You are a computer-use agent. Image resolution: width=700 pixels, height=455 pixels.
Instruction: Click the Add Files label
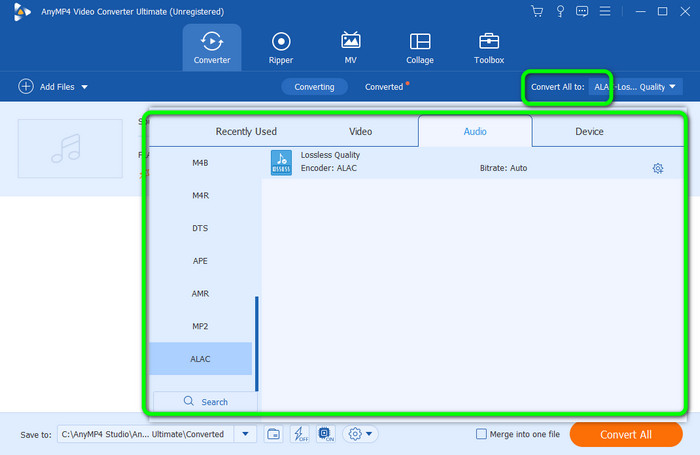[x=57, y=87]
